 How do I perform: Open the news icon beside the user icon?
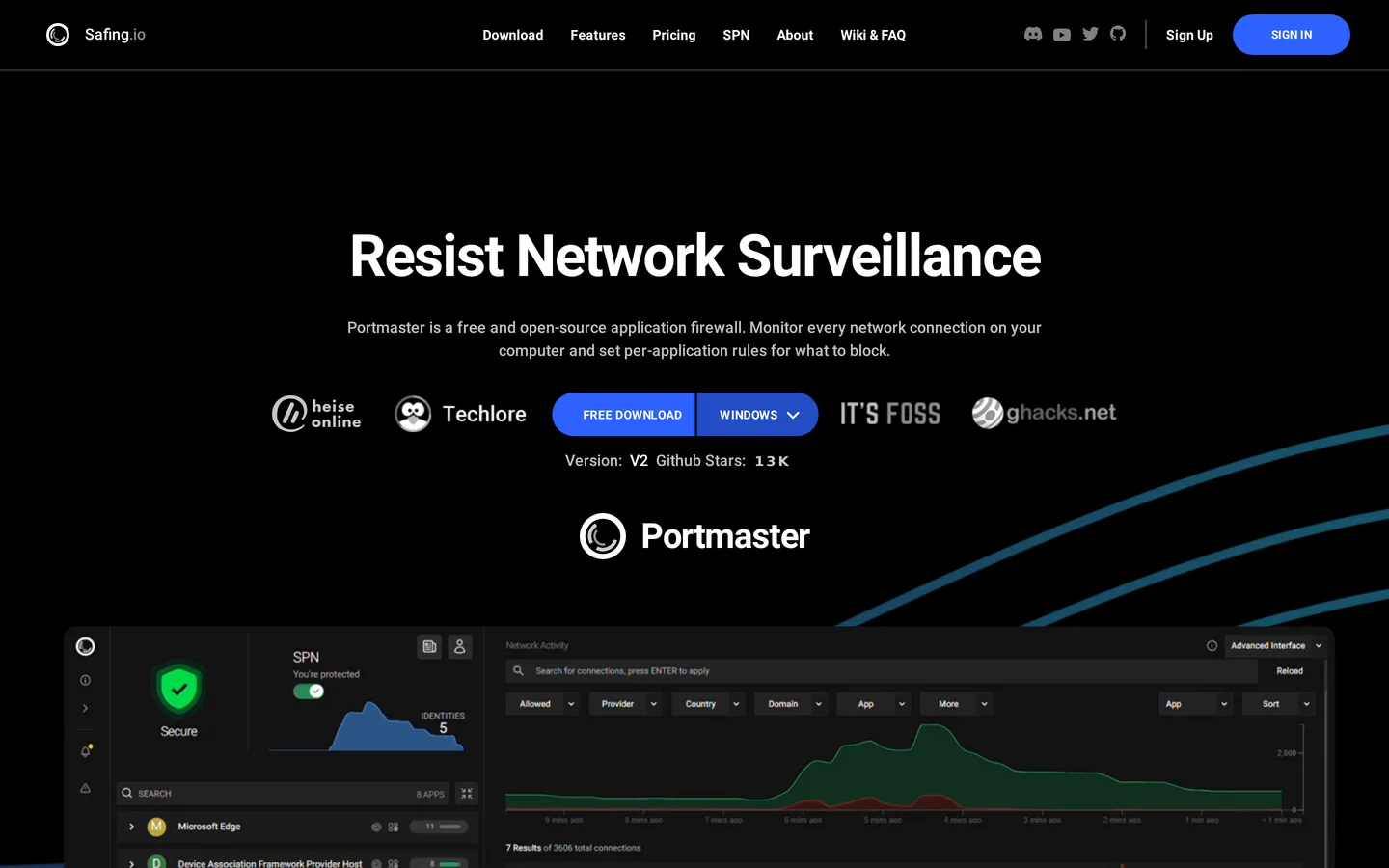[430, 646]
